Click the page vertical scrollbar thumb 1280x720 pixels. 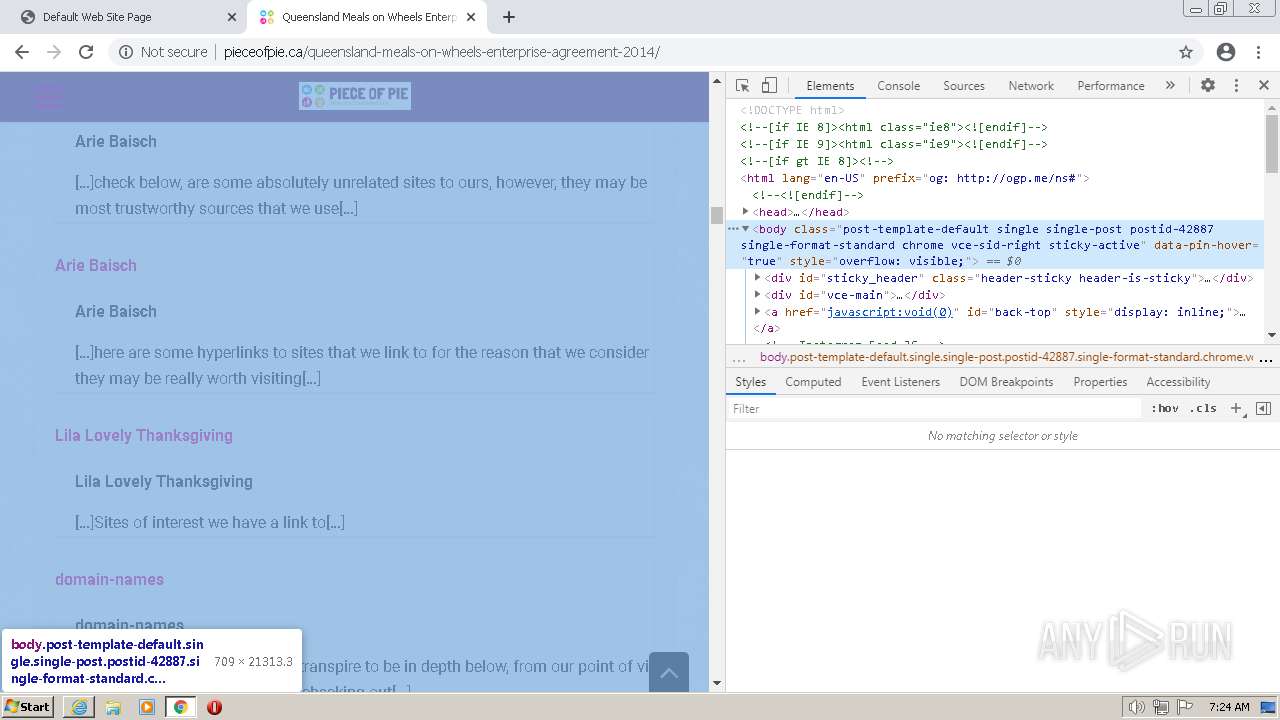tap(716, 215)
